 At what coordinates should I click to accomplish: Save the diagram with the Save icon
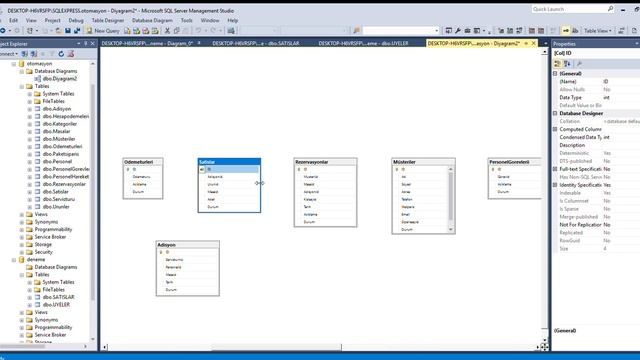68,31
